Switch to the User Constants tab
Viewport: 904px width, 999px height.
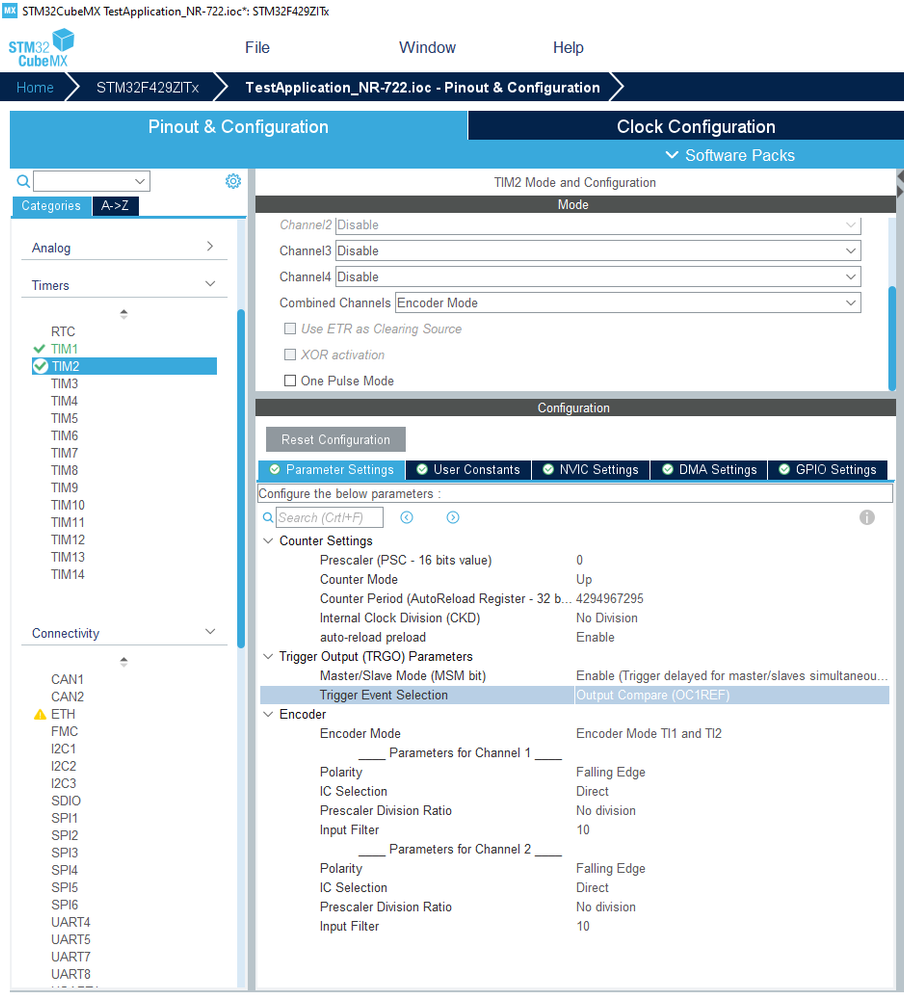(x=468, y=470)
